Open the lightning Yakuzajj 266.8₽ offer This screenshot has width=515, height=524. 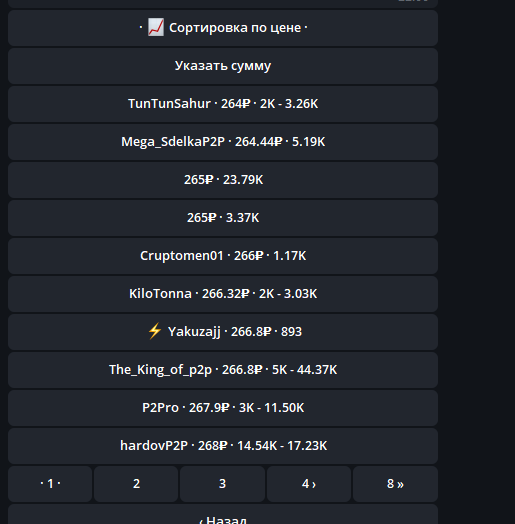pyautogui.click(x=223, y=332)
